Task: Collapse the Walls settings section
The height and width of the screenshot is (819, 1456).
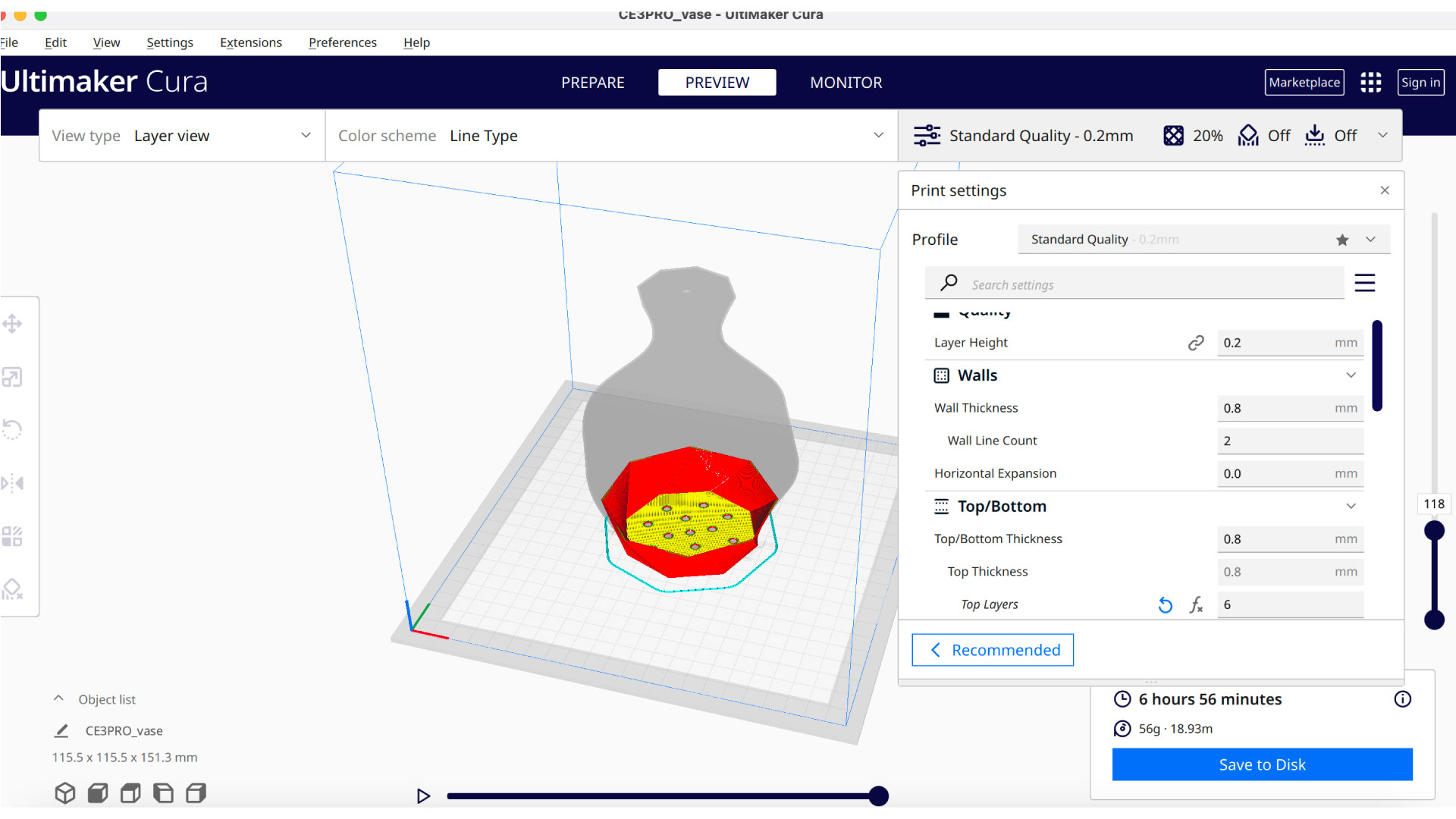Action: tap(1351, 375)
